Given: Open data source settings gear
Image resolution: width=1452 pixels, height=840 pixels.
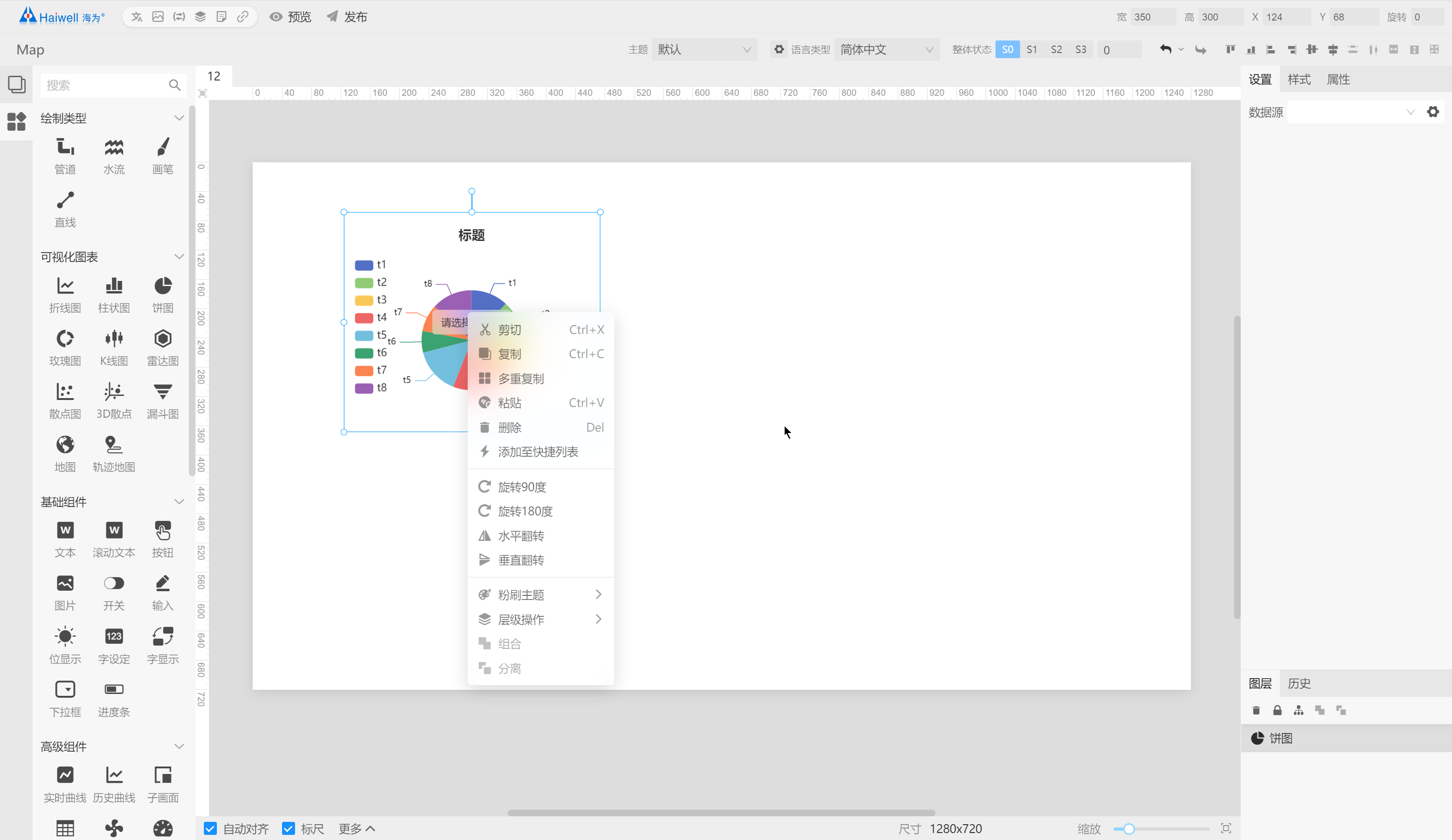Looking at the screenshot, I should (x=1432, y=112).
